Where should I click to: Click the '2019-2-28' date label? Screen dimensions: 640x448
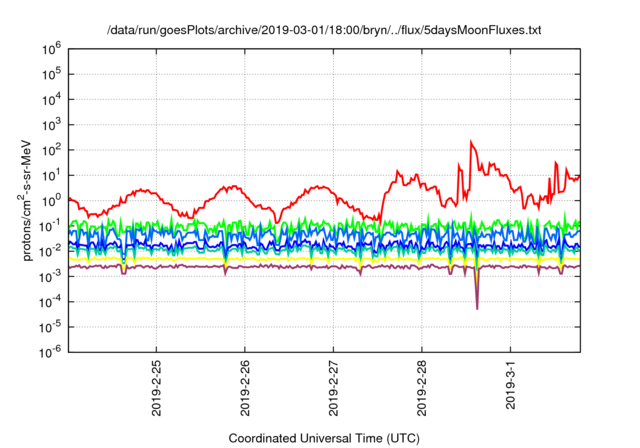[x=422, y=388]
